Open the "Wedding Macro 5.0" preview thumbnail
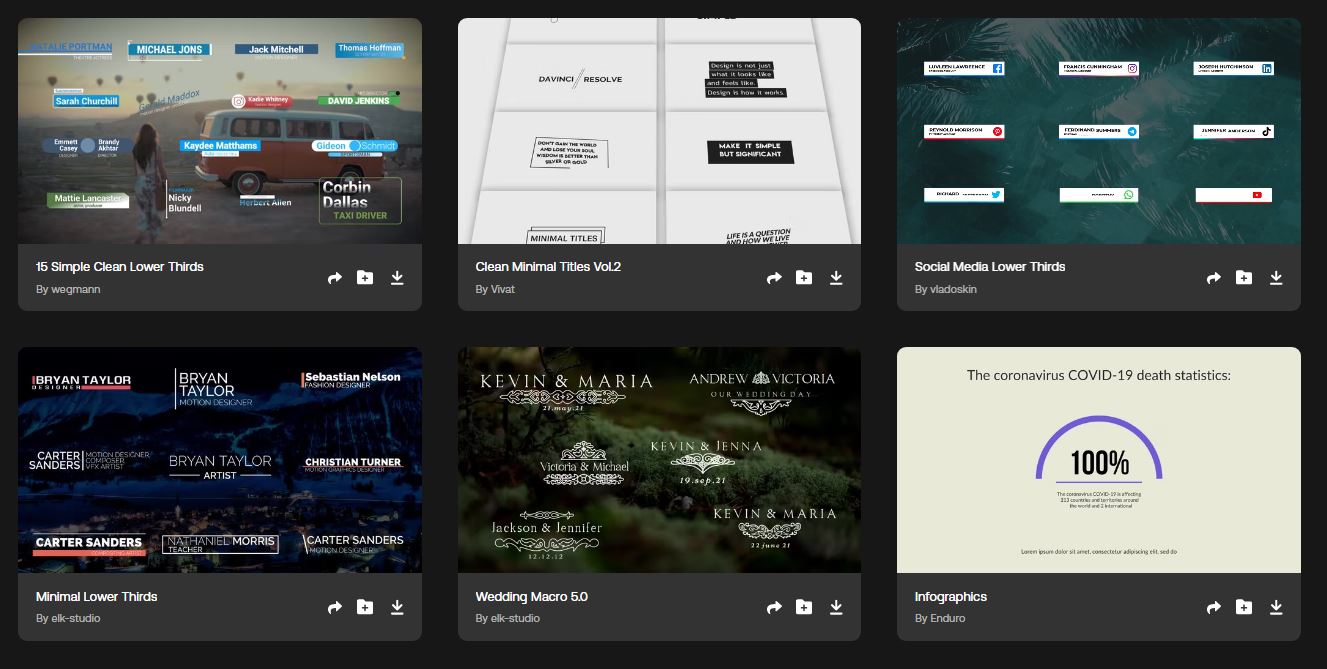 (x=659, y=460)
